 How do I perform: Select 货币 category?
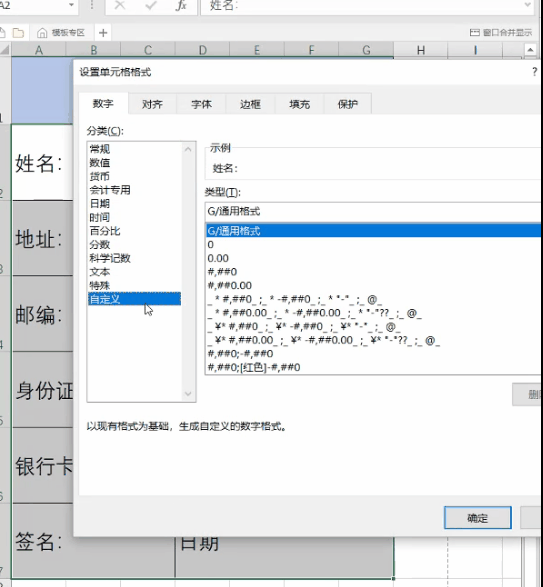click(134, 176)
